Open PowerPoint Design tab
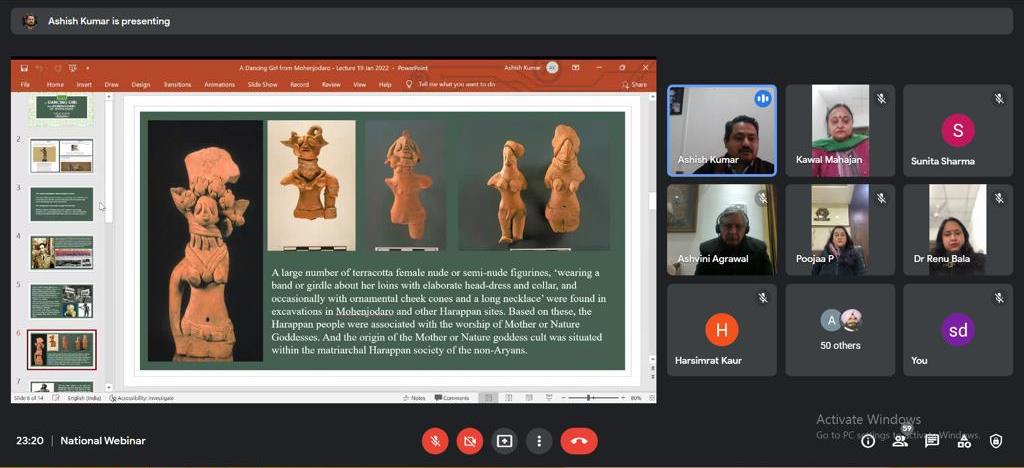1024x468 pixels. coord(140,84)
